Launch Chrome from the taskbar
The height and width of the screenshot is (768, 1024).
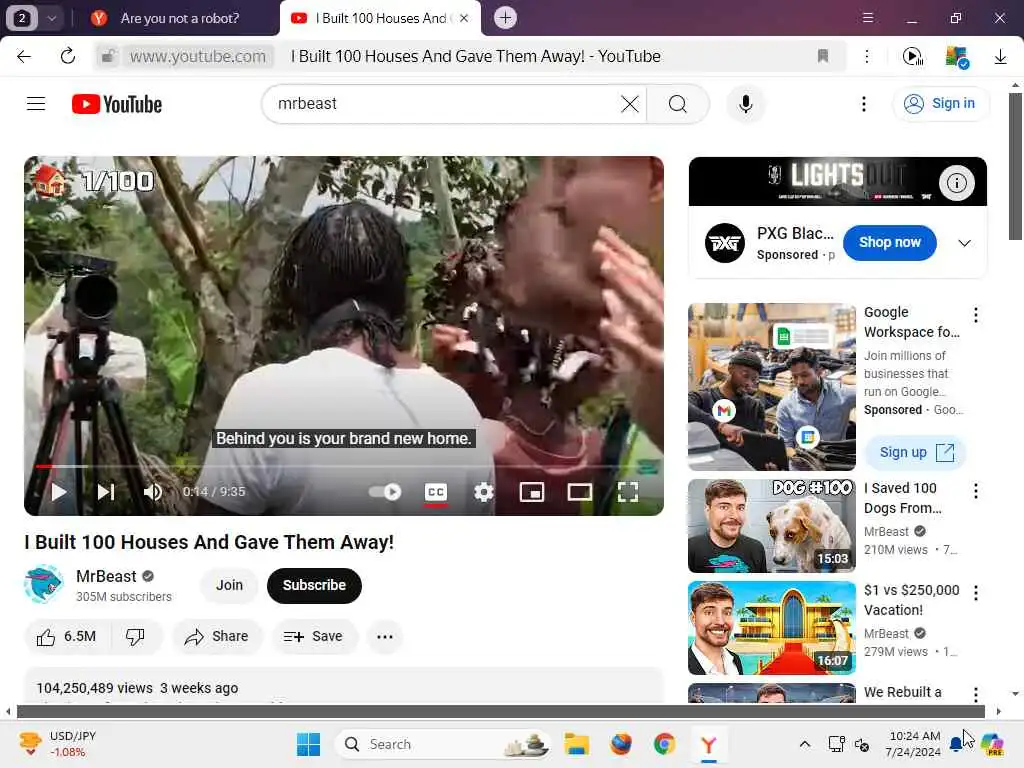click(x=664, y=744)
